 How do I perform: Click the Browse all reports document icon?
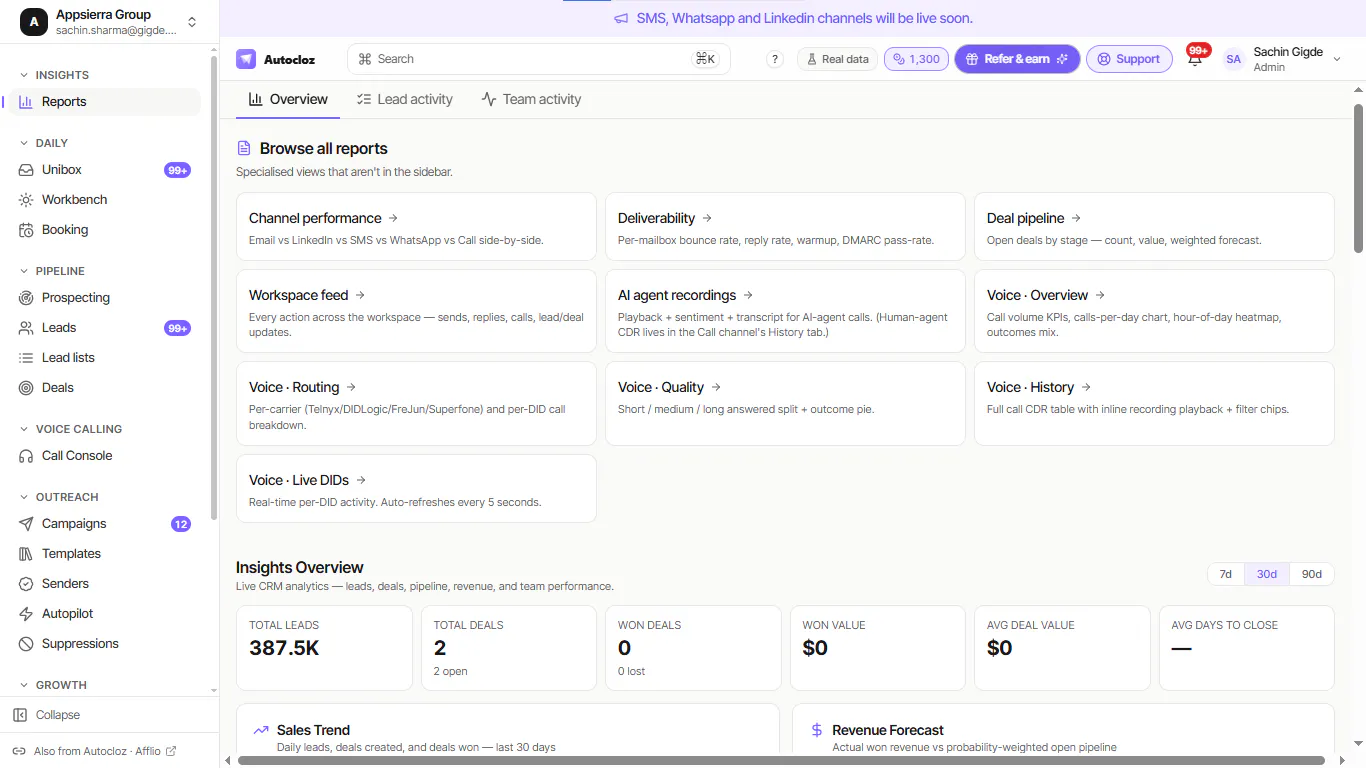coord(244,148)
